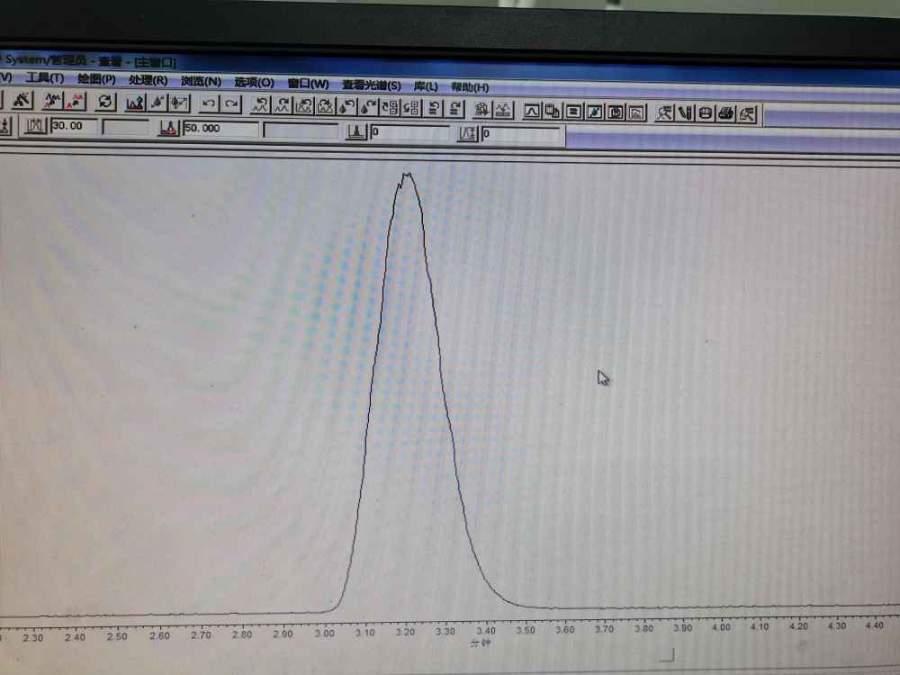Click the 分钟 axis title
This screenshot has width=900, height=675.
point(480,643)
